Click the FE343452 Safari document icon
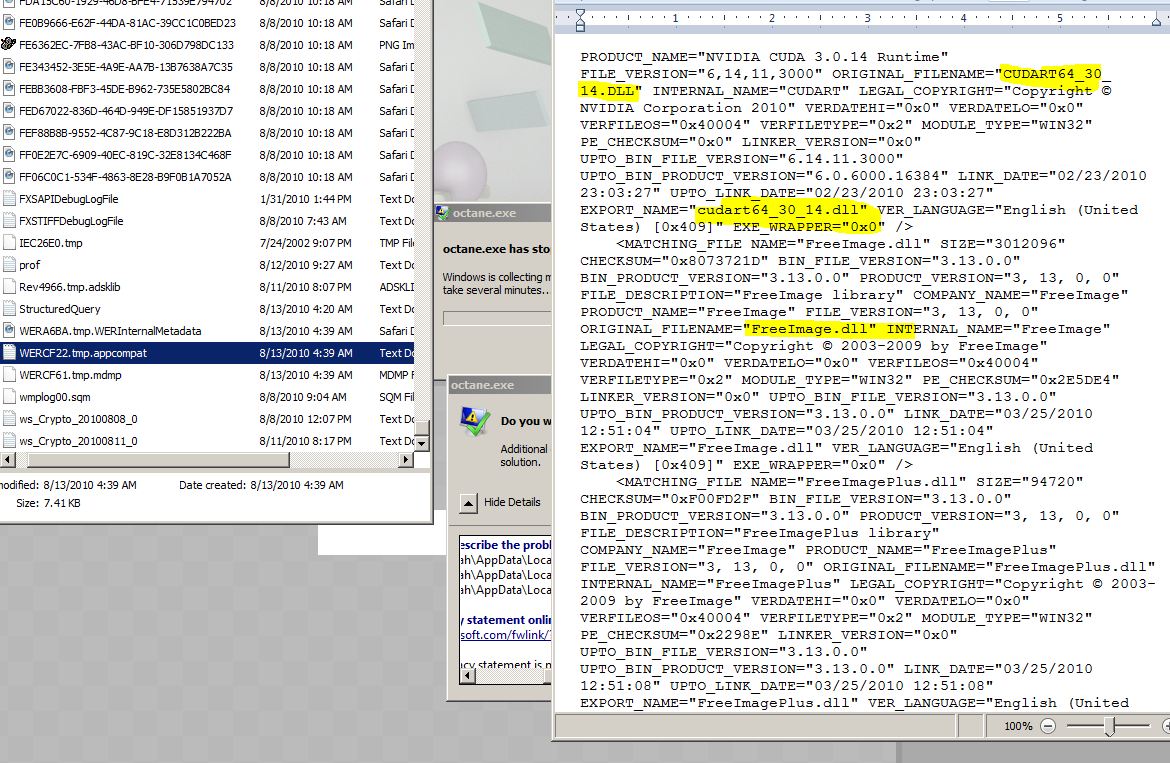This screenshot has width=1170, height=763. click(x=9, y=67)
